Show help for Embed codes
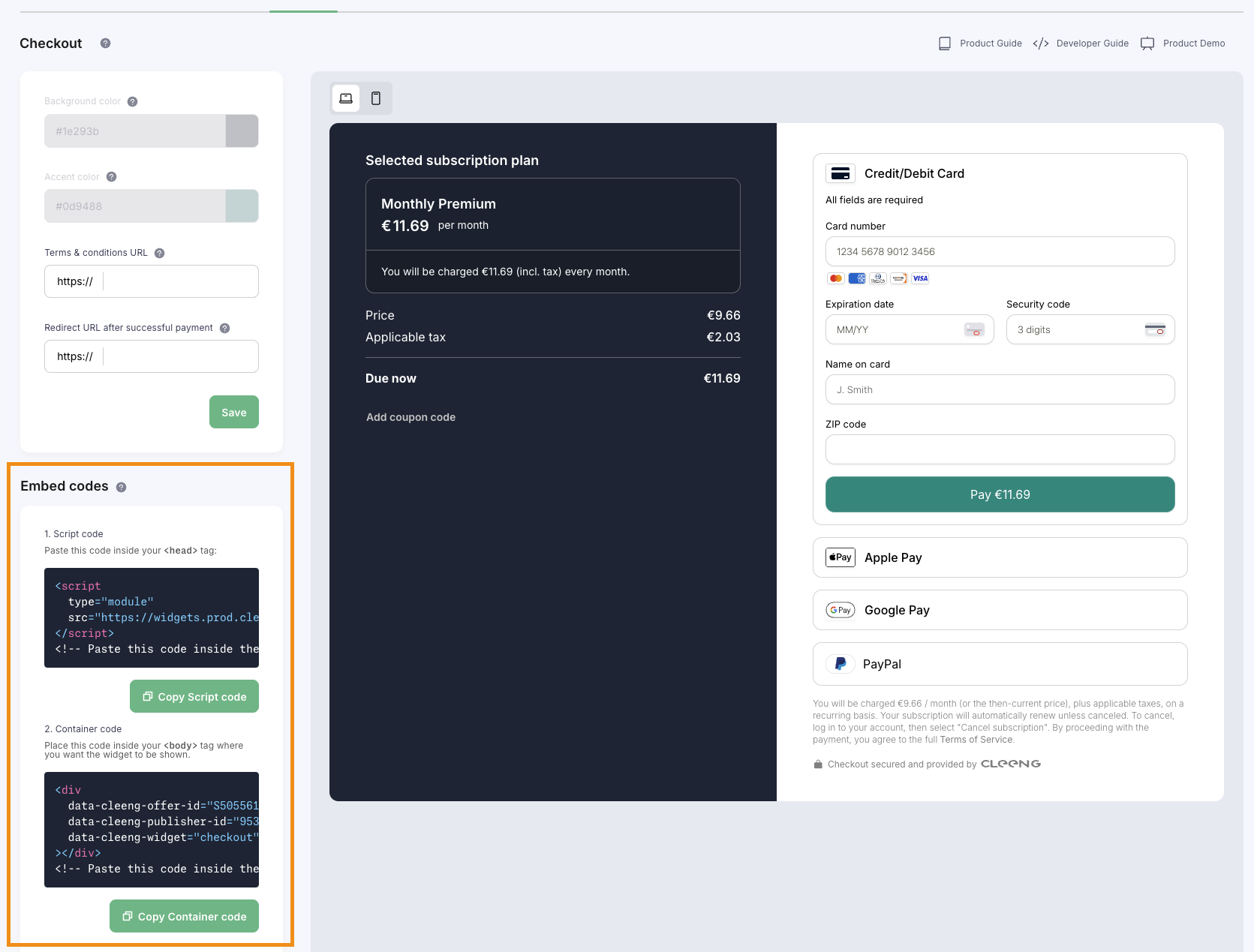Viewport: 1254px width, 952px height. point(122,488)
